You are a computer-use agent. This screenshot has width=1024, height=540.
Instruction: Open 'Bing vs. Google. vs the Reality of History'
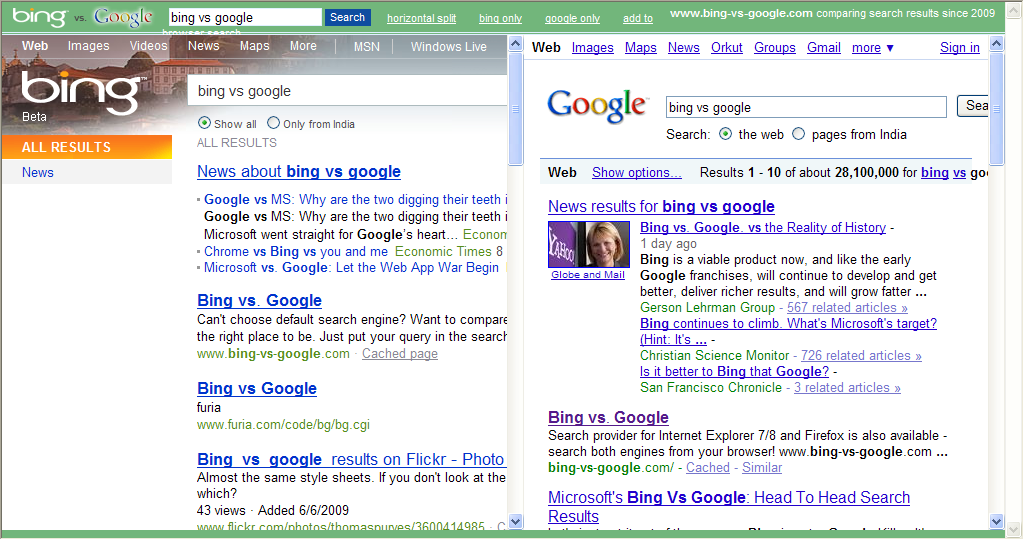point(763,228)
